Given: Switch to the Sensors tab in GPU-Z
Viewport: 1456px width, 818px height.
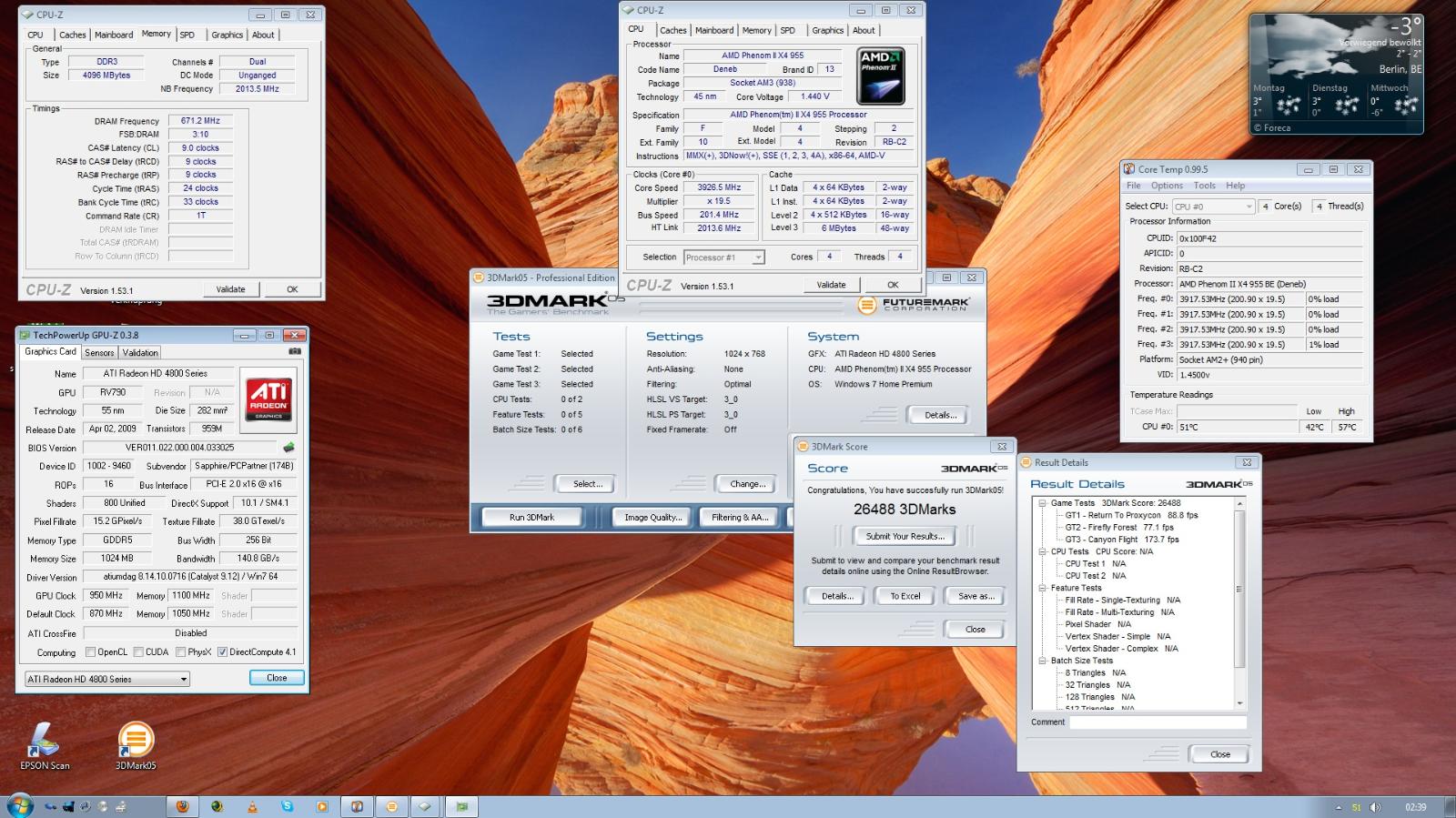Looking at the screenshot, I should (x=99, y=352).
